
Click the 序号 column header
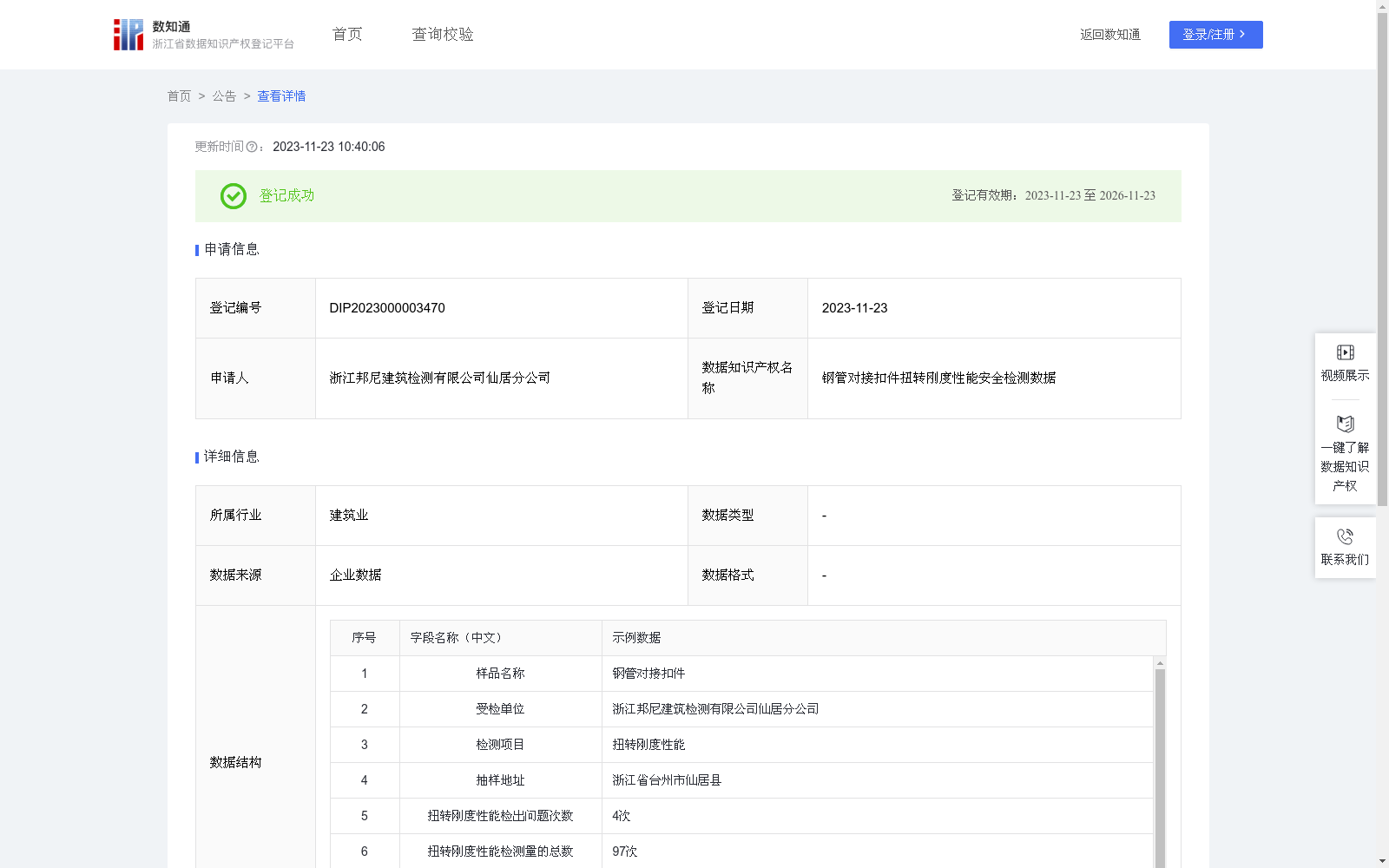(364, 638)
